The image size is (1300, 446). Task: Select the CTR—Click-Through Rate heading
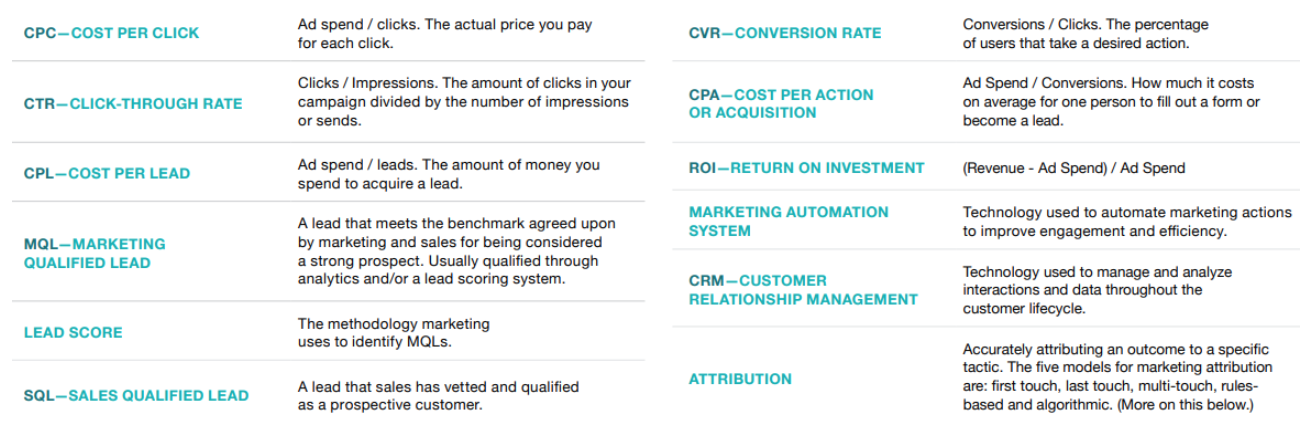pos(133,103)
